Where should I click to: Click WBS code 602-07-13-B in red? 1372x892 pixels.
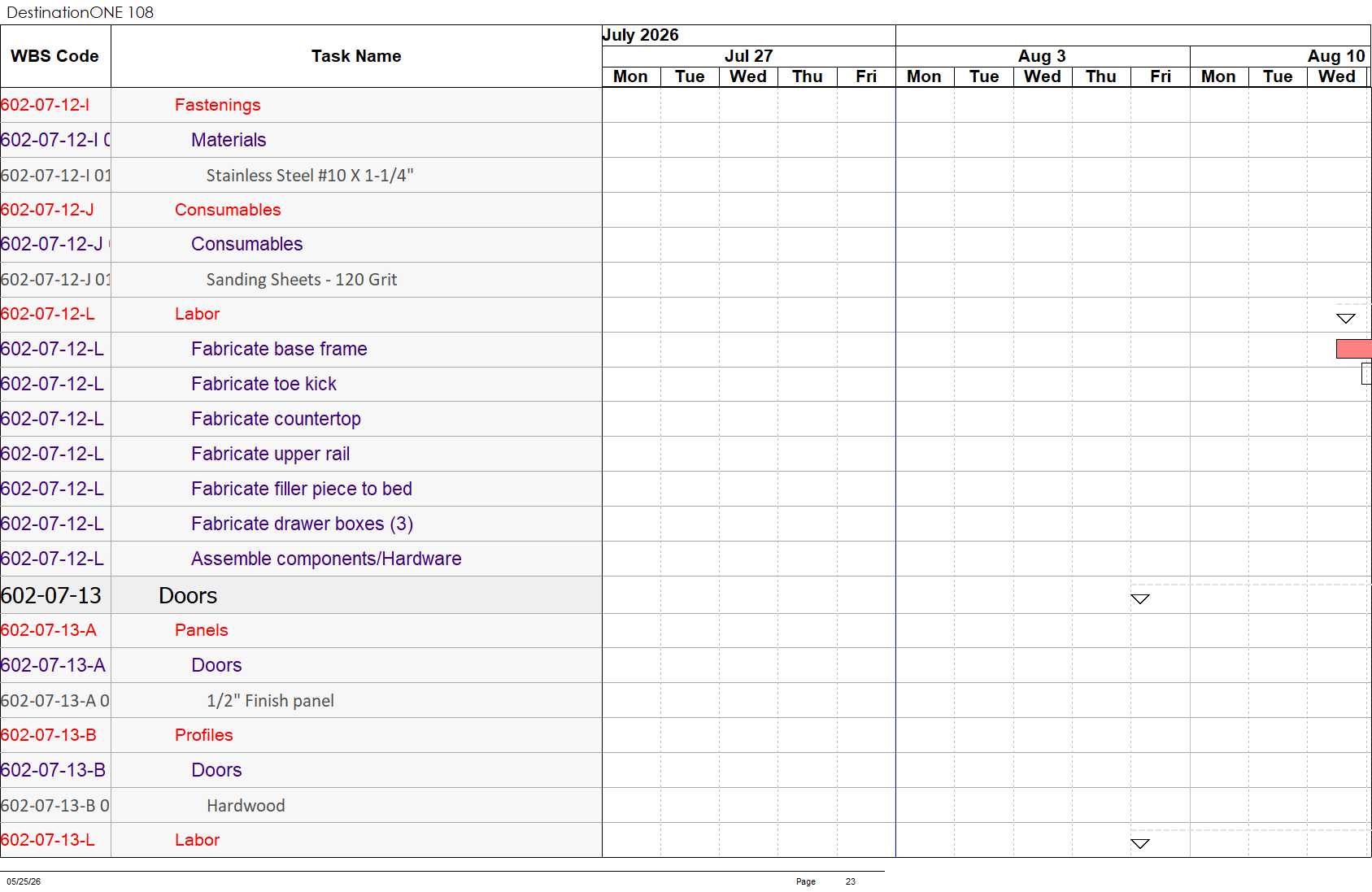tap(49, 735)
